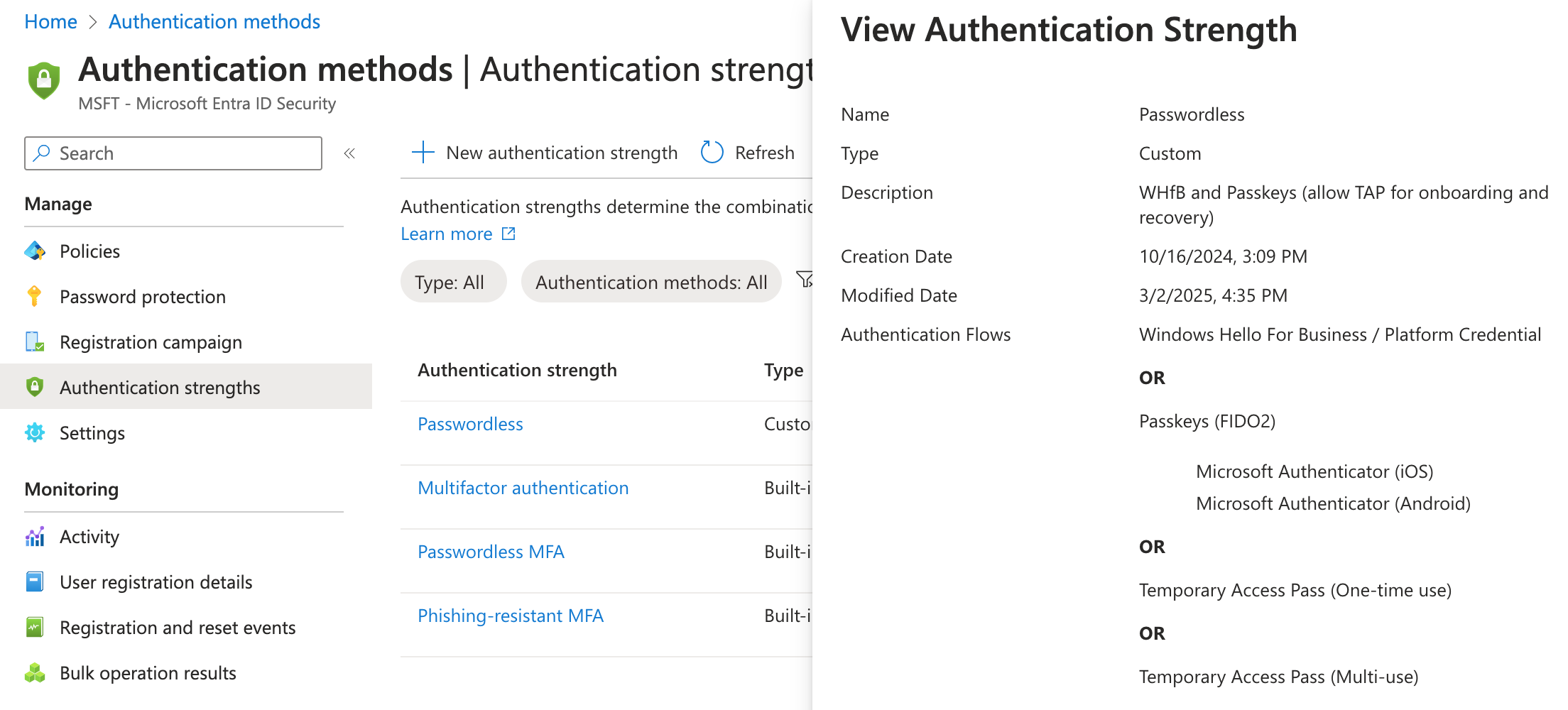Click New authentication strength button
This screenshot has width=1568, height=710.
(545, 152)
